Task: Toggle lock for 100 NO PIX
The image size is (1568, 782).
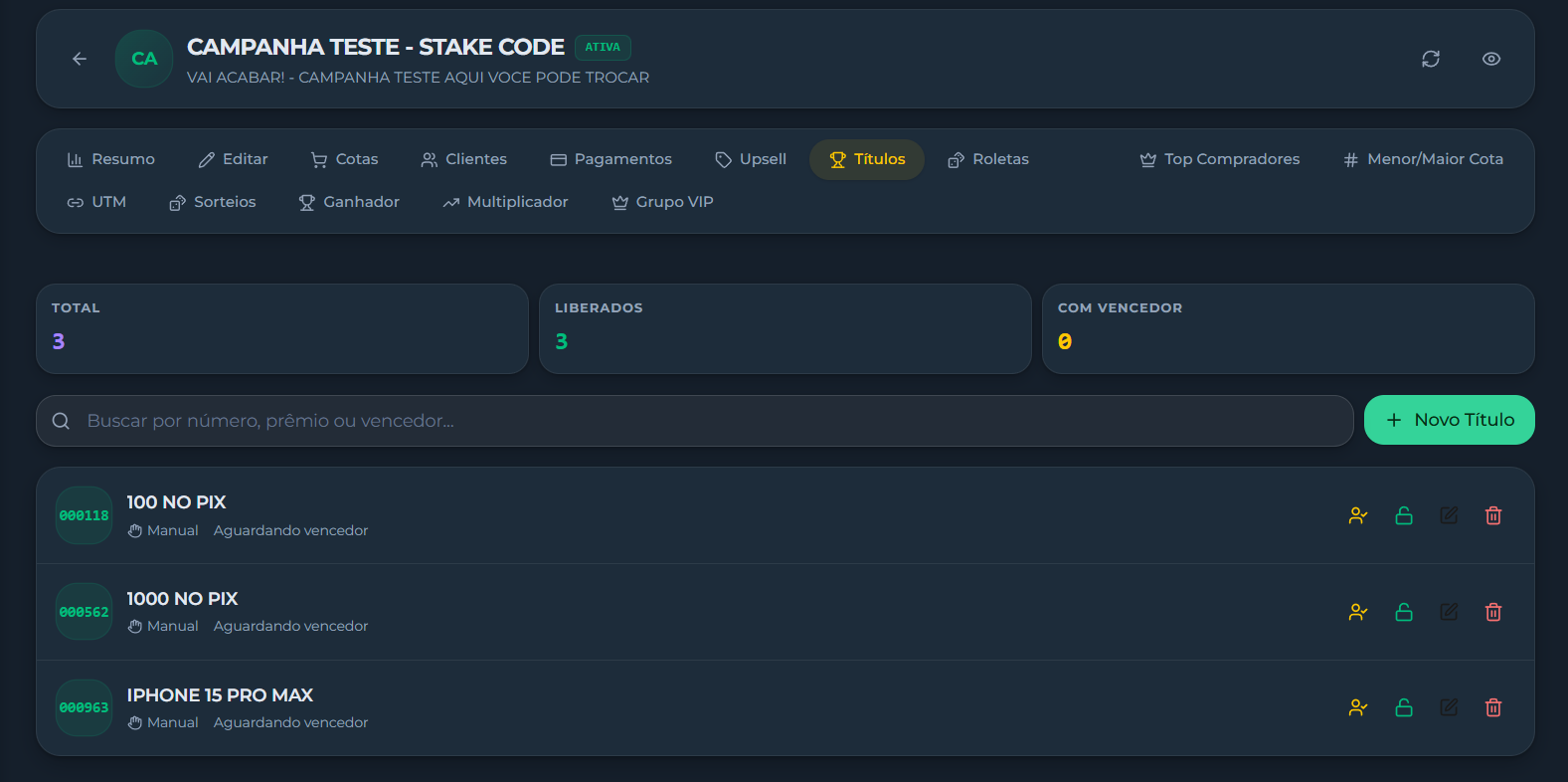Action: click(x=1404, y=515)
